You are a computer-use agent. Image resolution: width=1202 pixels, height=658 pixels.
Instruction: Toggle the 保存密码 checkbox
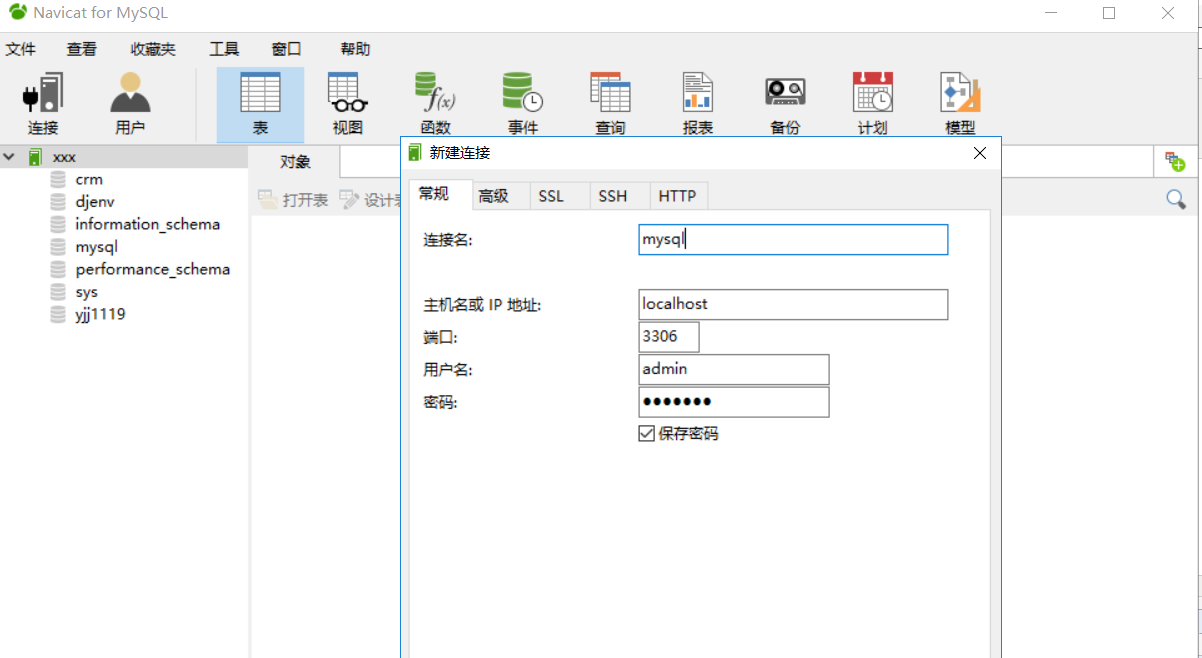point(646,433)
